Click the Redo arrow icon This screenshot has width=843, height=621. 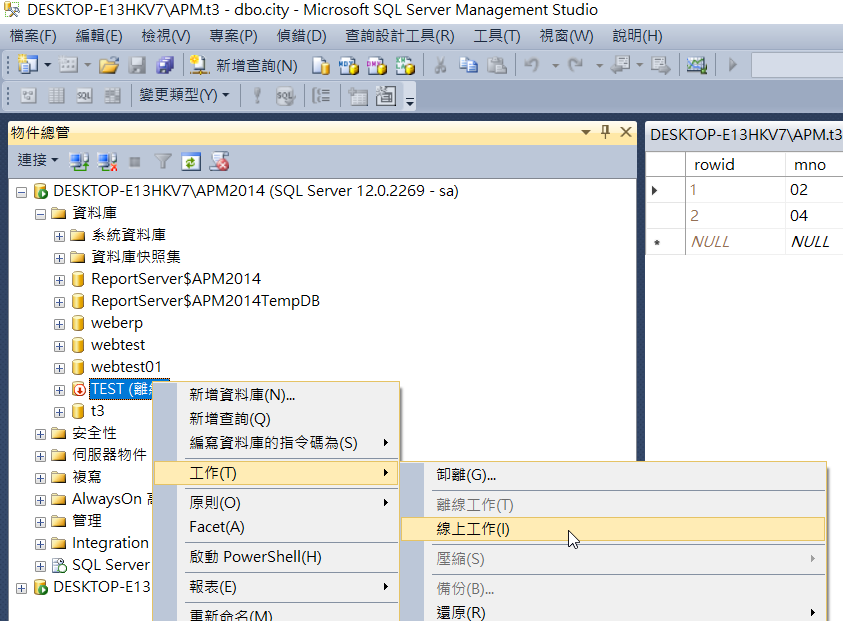576,66
